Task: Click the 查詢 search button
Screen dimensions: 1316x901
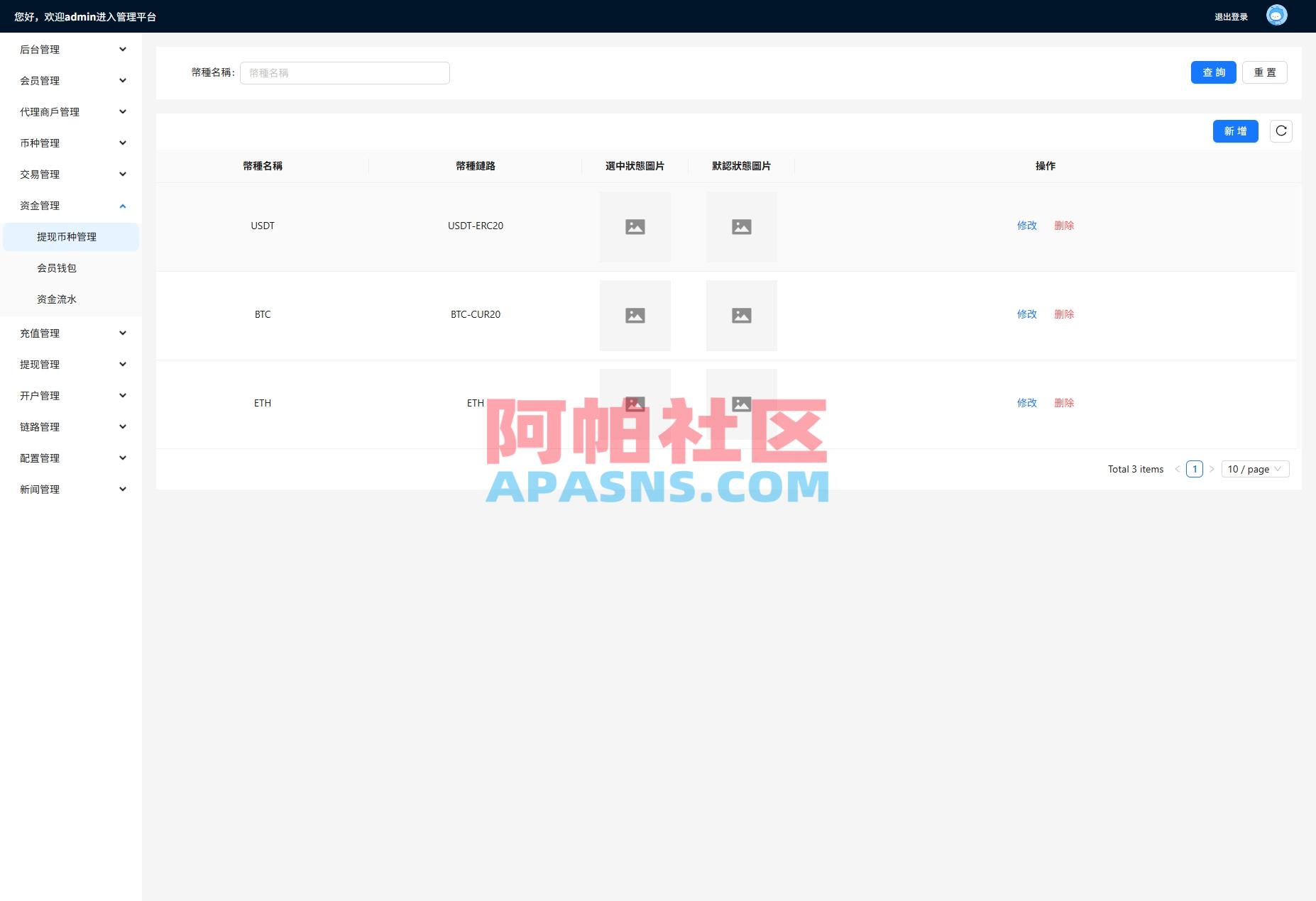Action: point(1214,72)
